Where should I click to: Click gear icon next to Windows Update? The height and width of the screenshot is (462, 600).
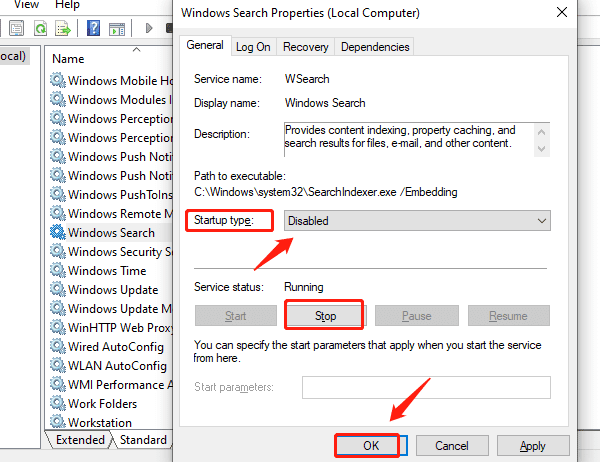[x=58, y=289]
